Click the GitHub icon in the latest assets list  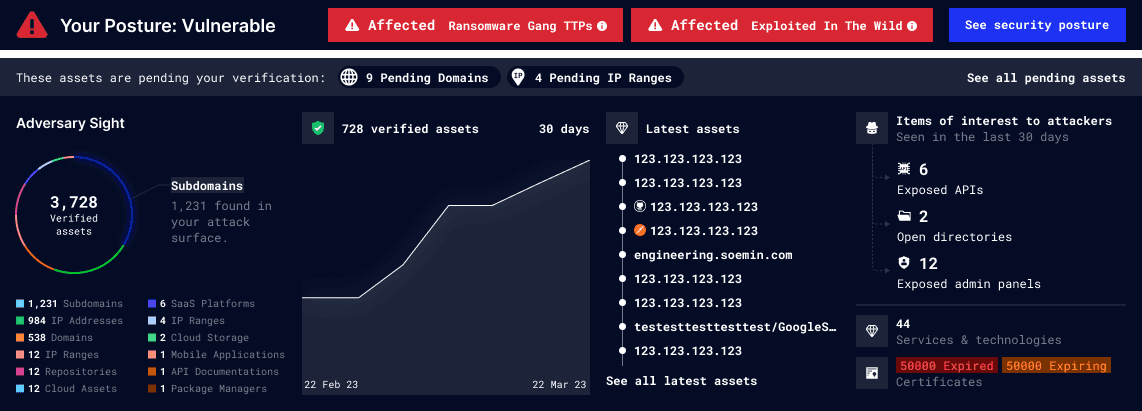click(x=640, y=206)
